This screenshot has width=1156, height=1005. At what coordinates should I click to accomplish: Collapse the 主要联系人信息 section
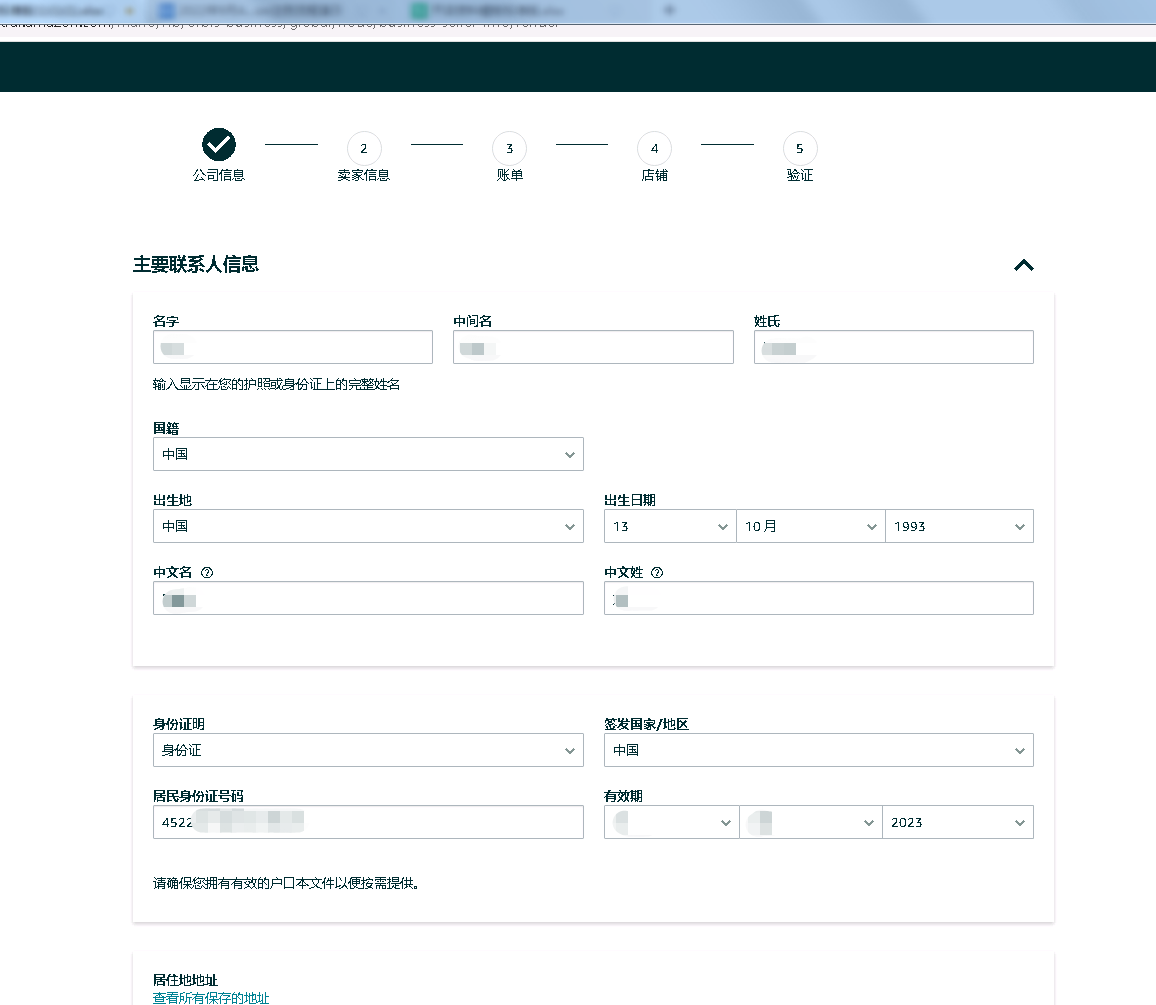[1023, 265]
